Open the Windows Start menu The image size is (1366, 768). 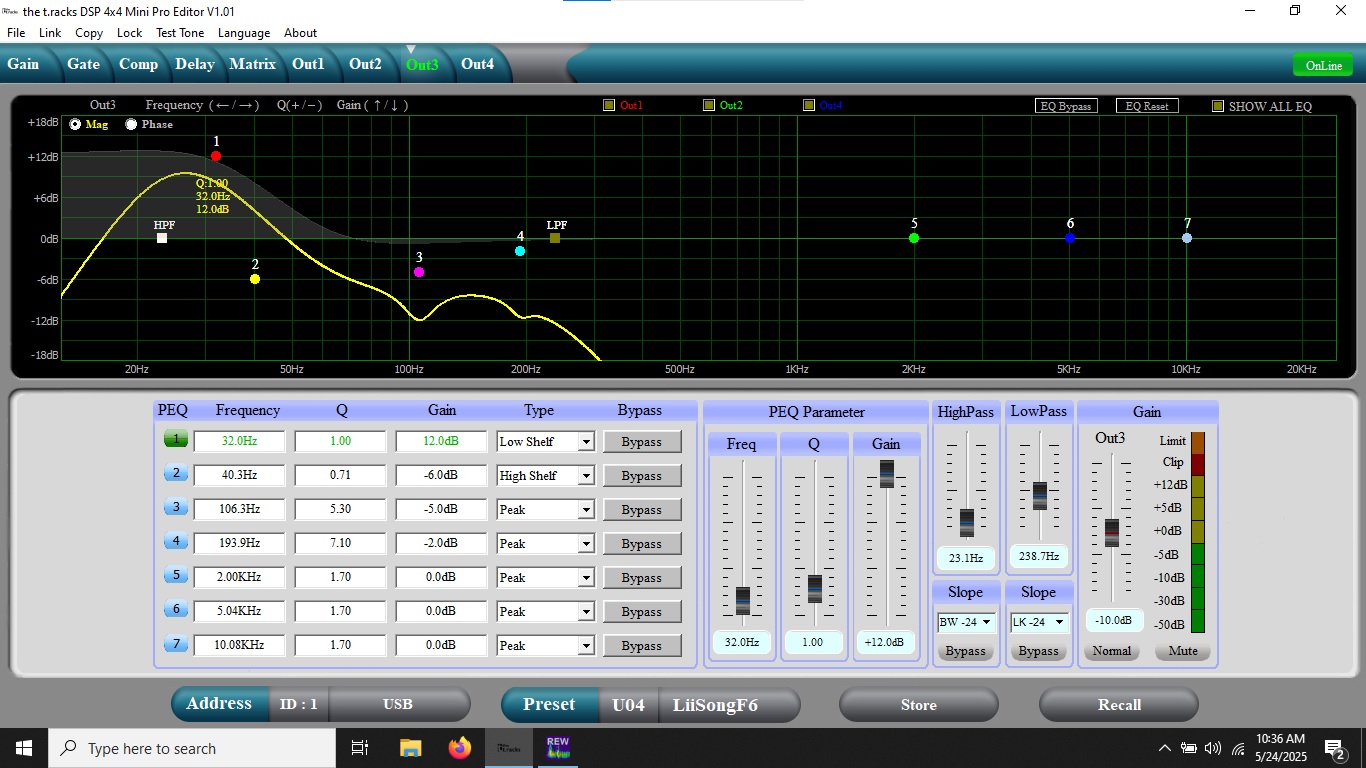(24, 748)
